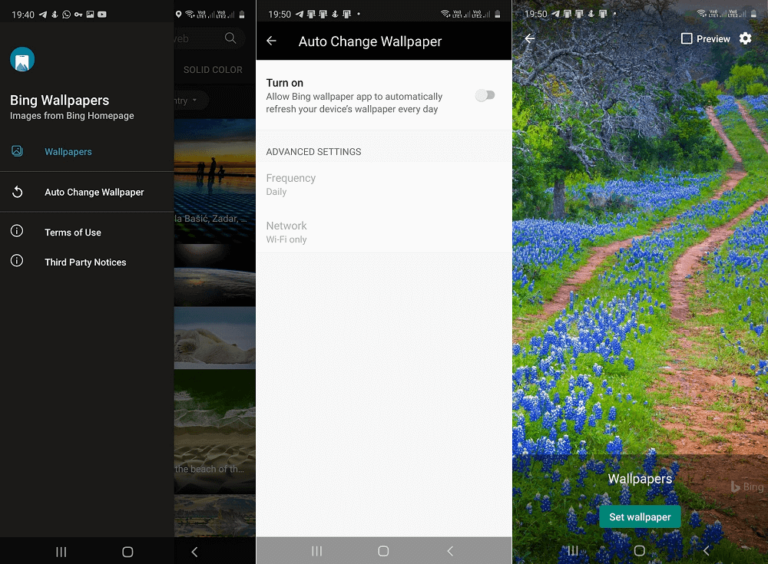The height and width of the screenshot is (564, 768).
Task: Click battery icon in middle status bar
Action: click(x=498, y=14)
